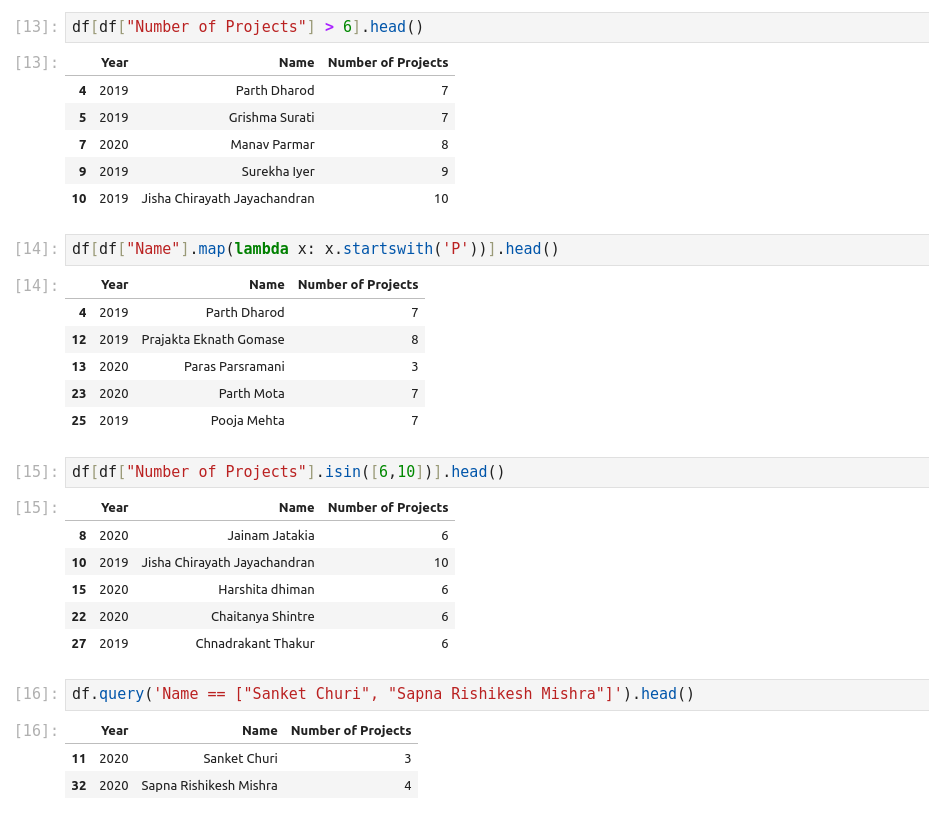Click the Surekha Iyer name cell
929x819 pixels.
(277, 172)
